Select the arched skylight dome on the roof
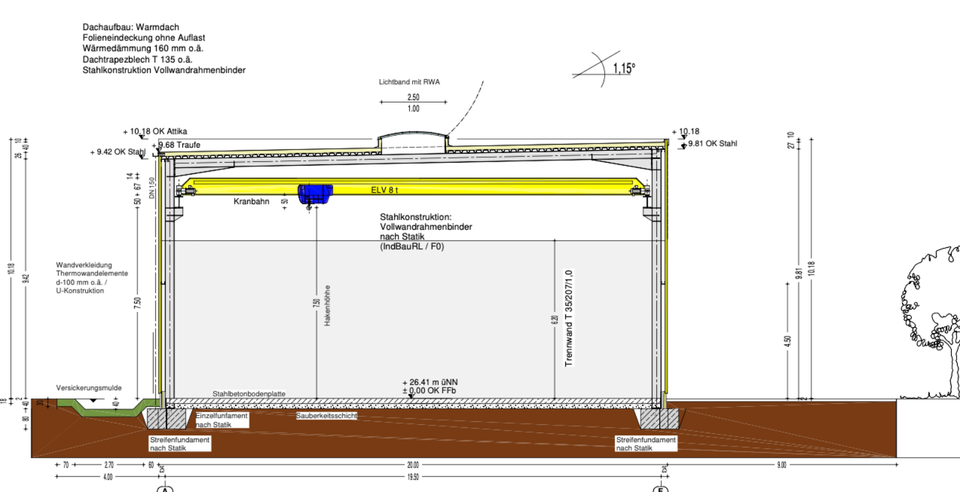The image size is (960, 492). click(x=412, y=141)
